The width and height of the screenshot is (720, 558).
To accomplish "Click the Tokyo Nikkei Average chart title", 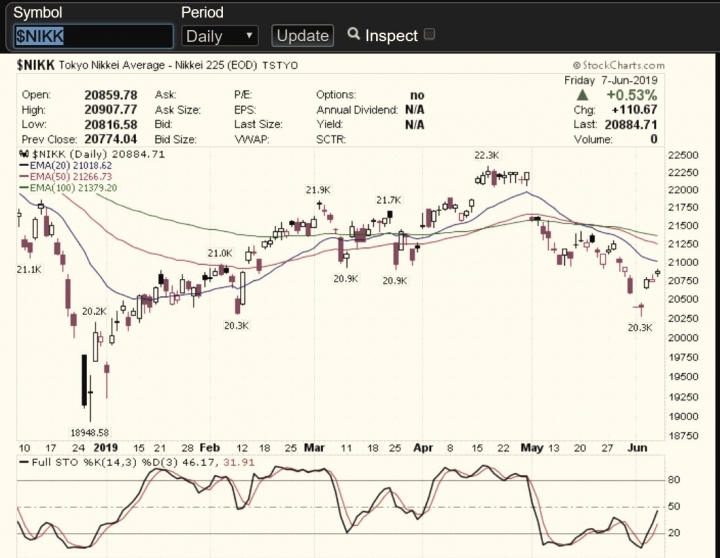I will tap(178, 65).
